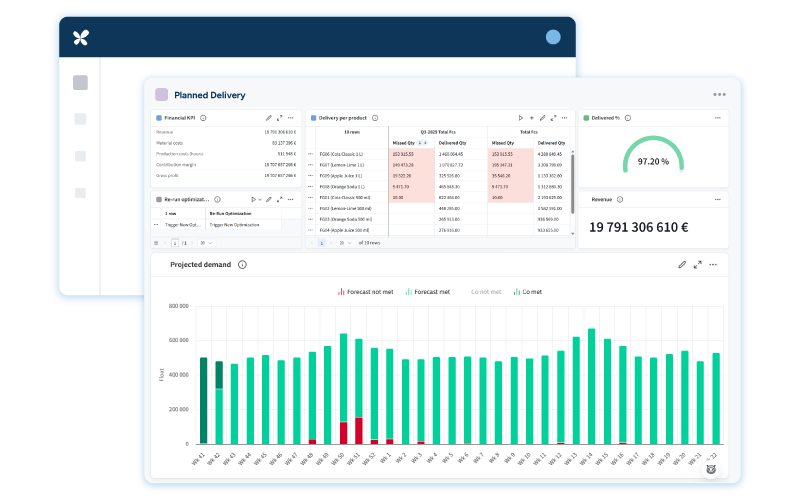Screen dimensions: 800x500
Task: Click the FG08 (Orange Soda 1 L) row label
Action: (x=342, y=187)
